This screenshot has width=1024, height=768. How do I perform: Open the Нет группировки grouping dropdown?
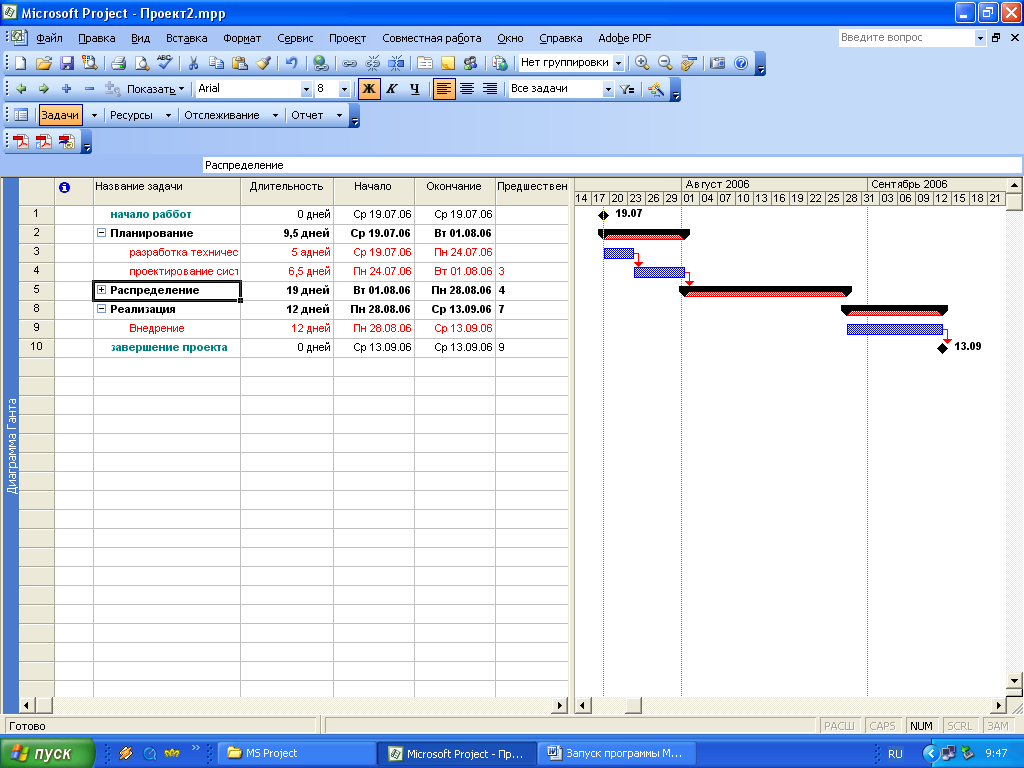click(618, 63)
